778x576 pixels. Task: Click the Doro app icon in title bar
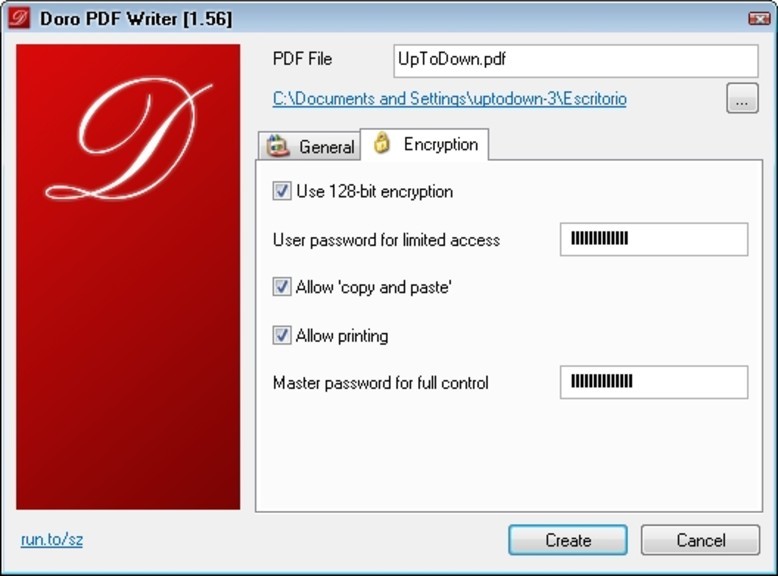point(19,18)
